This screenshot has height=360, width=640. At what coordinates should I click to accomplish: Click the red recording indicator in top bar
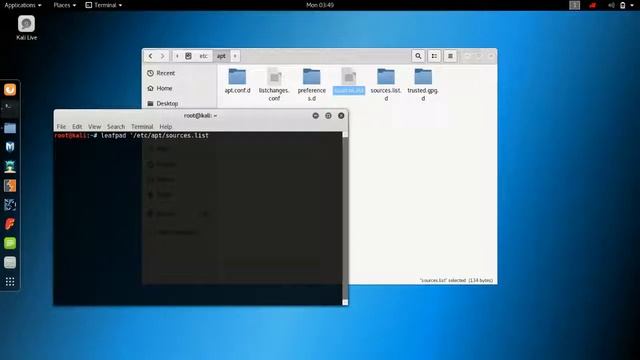pos(593,5)
